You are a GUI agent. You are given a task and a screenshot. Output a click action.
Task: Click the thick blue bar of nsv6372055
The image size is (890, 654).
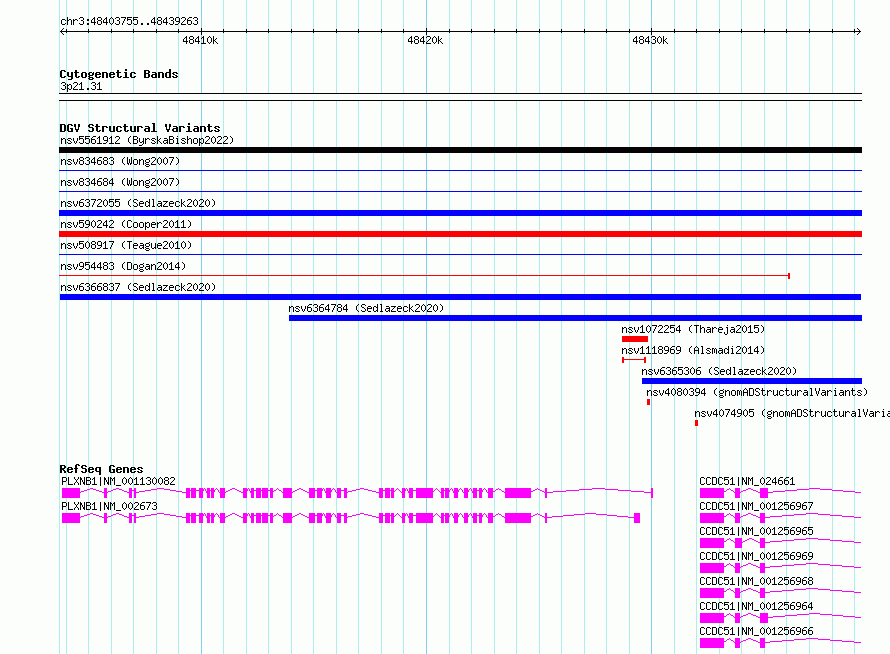click(460, 213)
